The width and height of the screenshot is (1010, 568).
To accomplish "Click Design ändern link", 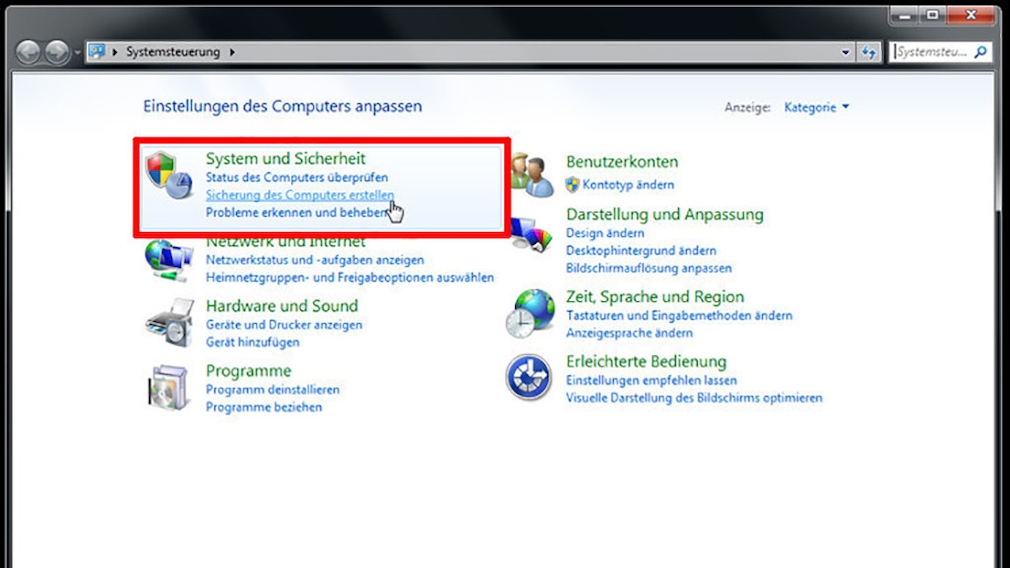I will pos(605,233).
